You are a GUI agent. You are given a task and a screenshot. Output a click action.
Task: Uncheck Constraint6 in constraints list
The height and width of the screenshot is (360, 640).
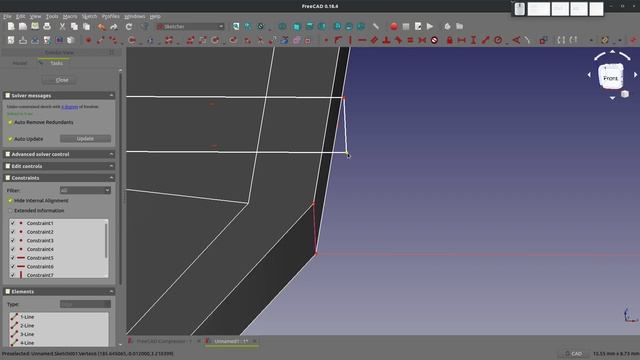coord(13,267)
